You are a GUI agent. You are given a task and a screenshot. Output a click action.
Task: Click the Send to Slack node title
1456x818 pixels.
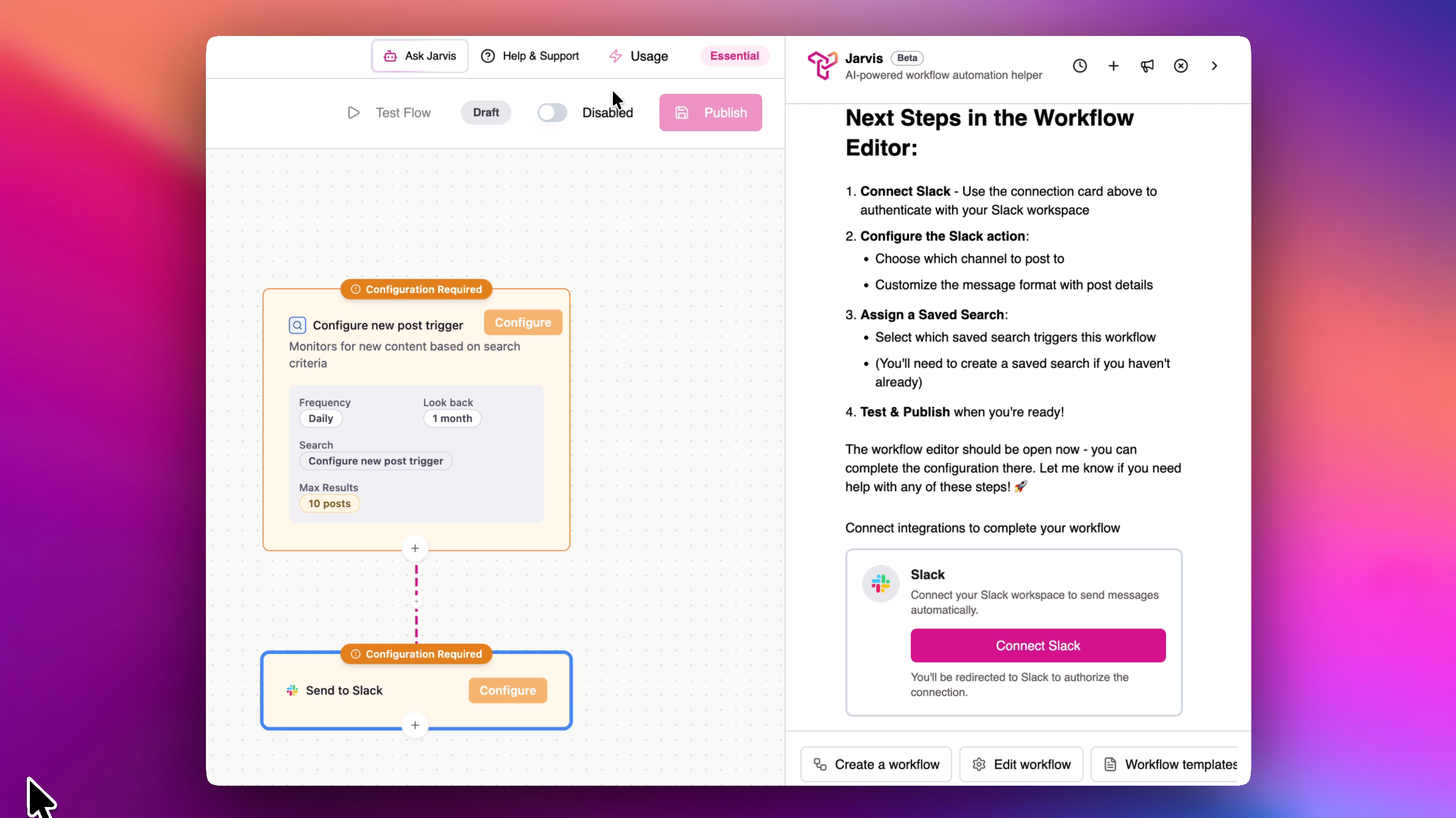344,691
